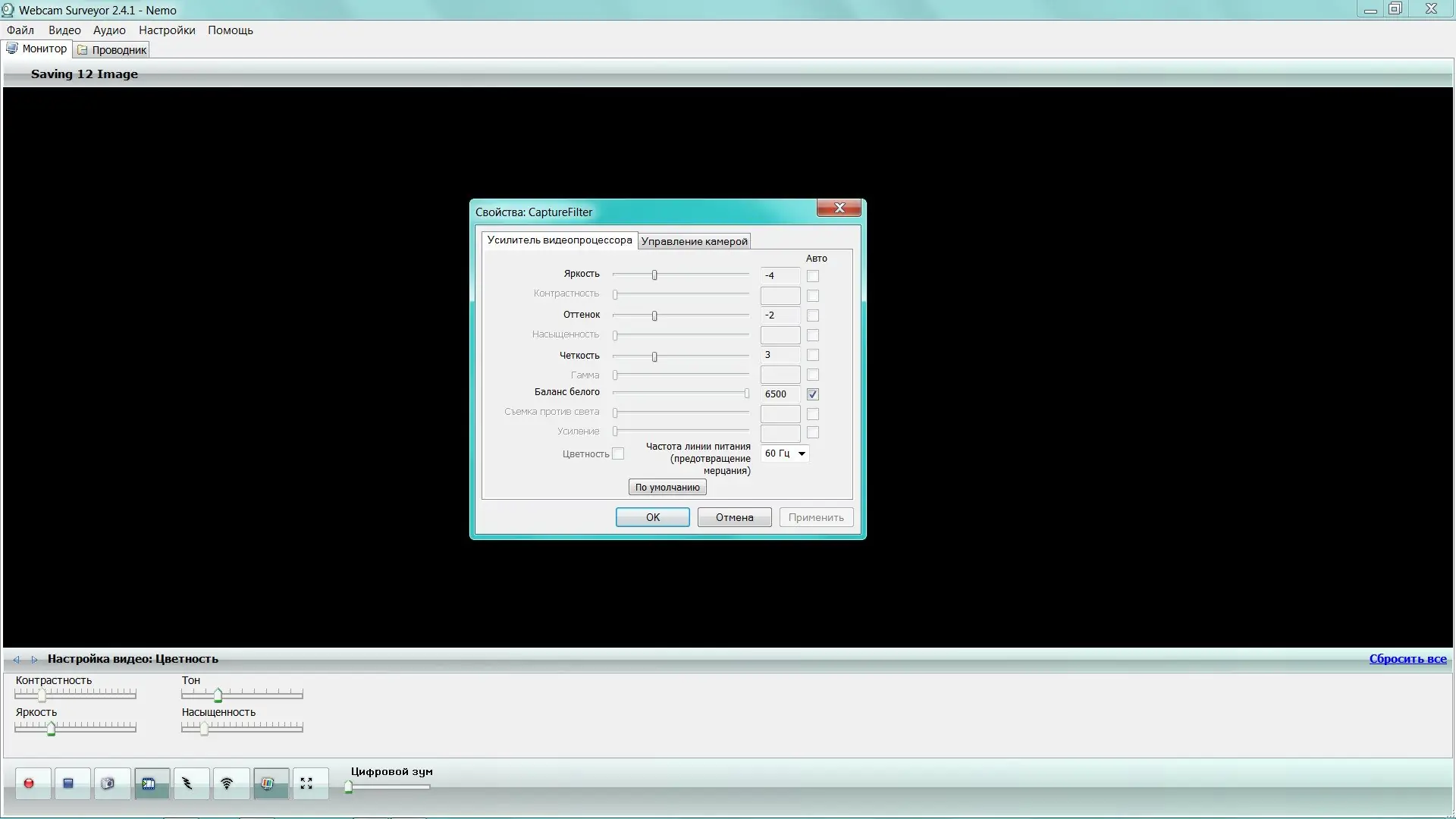Click the wireless broadcast icon
The width and height of the screenshot is (1456, 819).
tap(227, 783)
